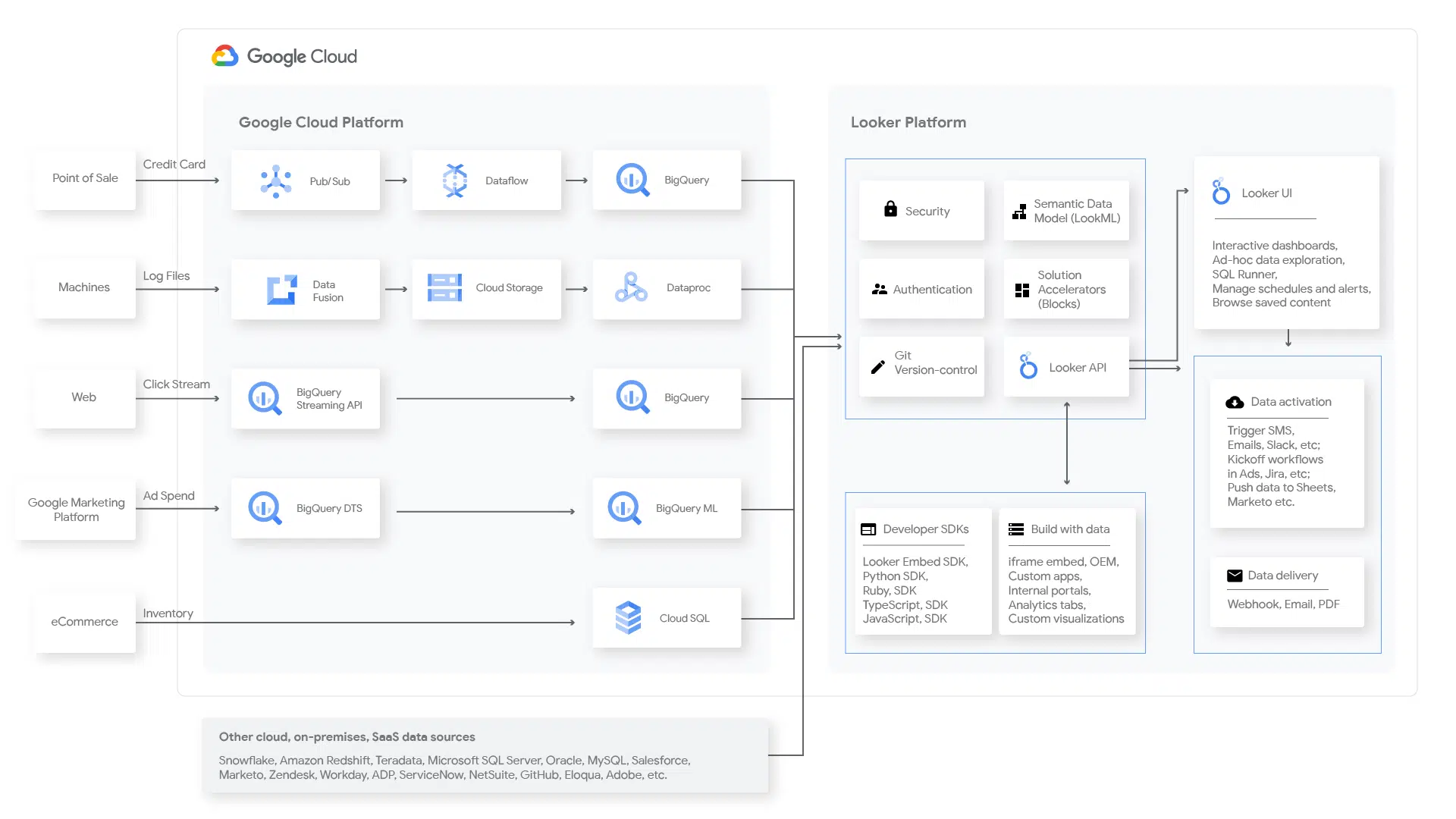Click the Dataflow icon
Image resolution: width=1456 pixels, height=819 pixels.
click(x=455, y=180)
